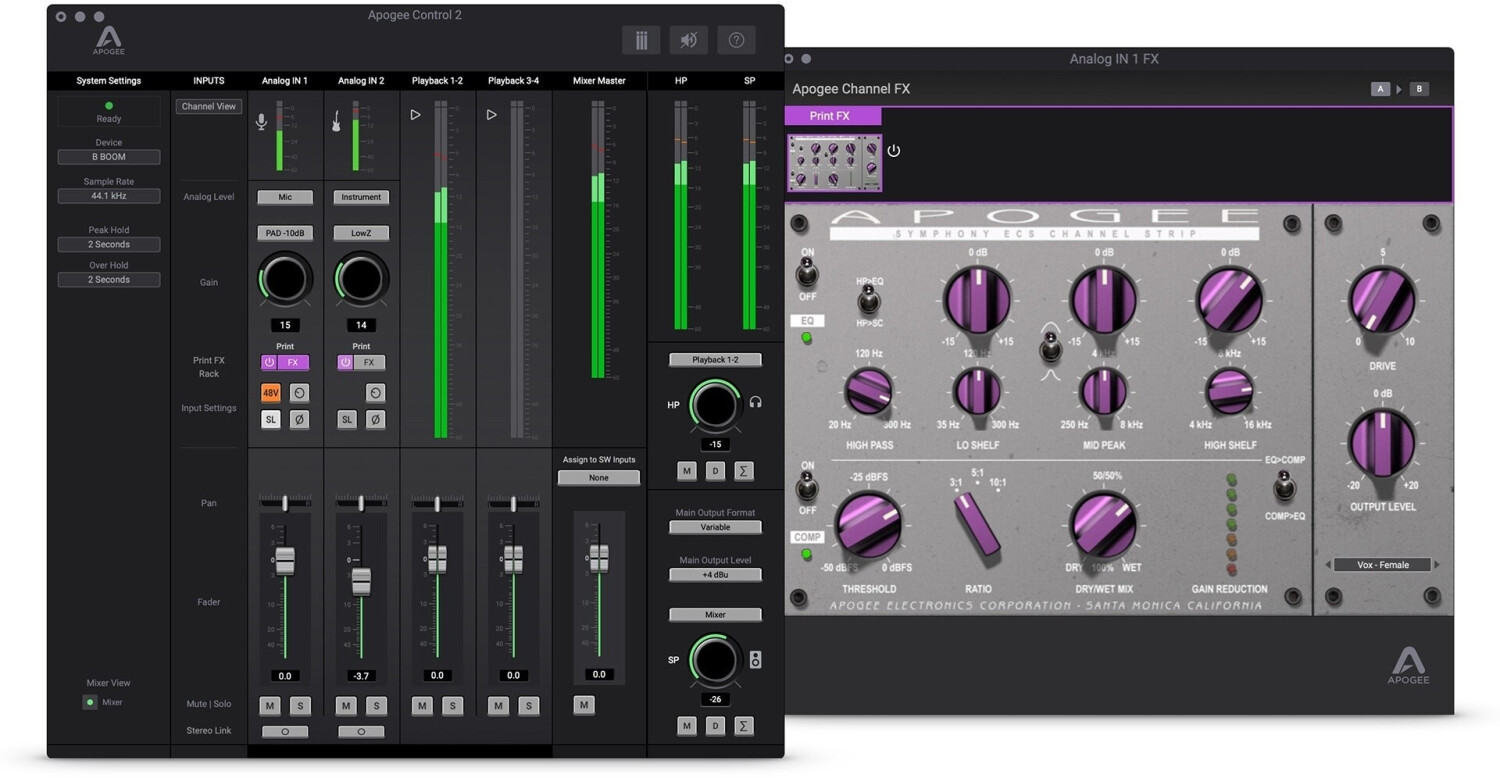
Task: Click the speaker icon beside SP knob
Action: [x=755, y=660]
